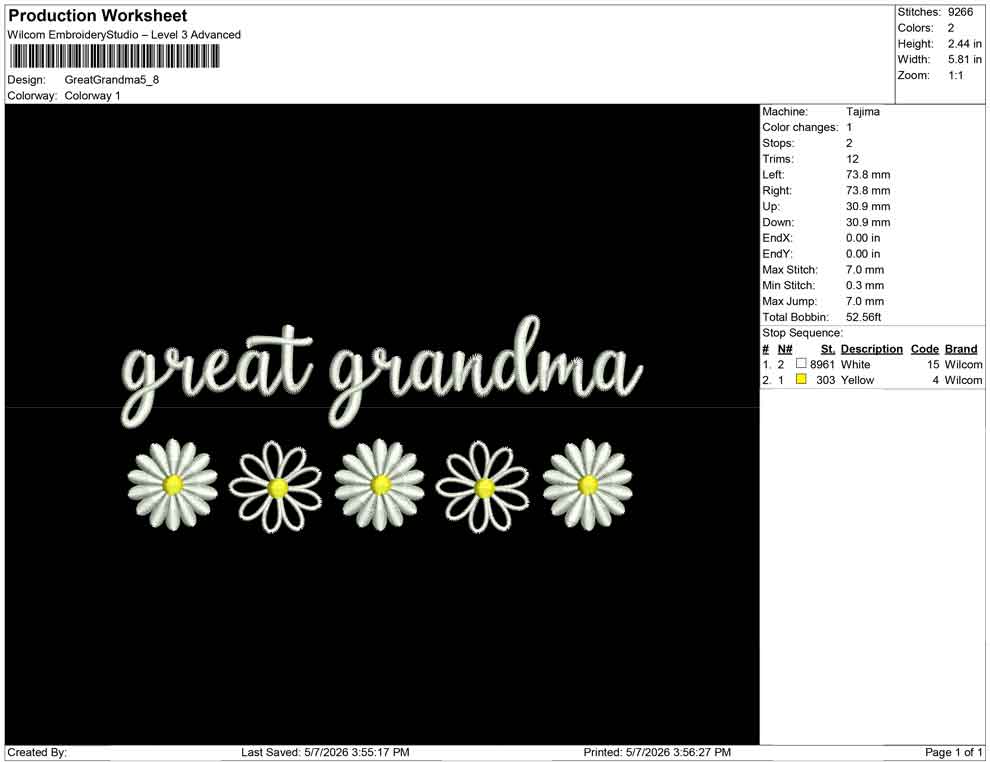Click the 'Color changes:' label
The height and width of the screenshot is (762, 990).
point(800,128)
